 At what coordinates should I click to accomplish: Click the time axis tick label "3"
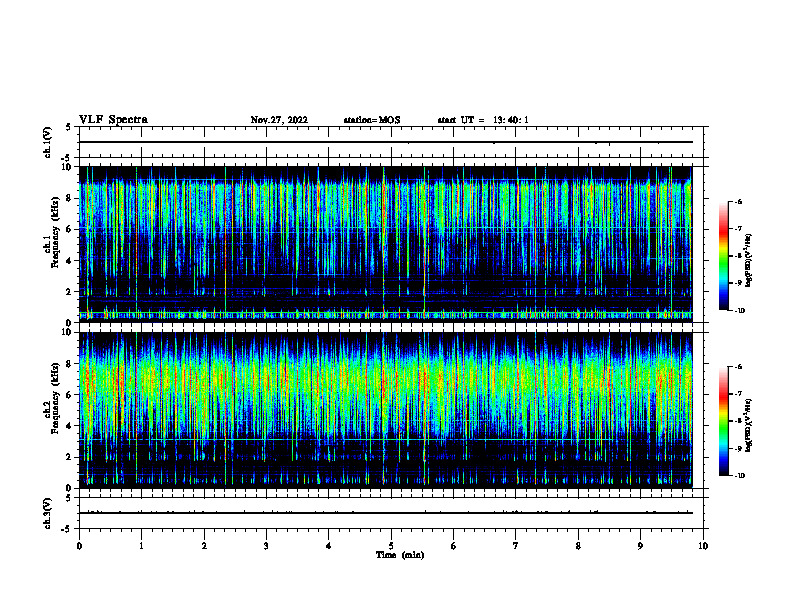click(x=266, y=546)
